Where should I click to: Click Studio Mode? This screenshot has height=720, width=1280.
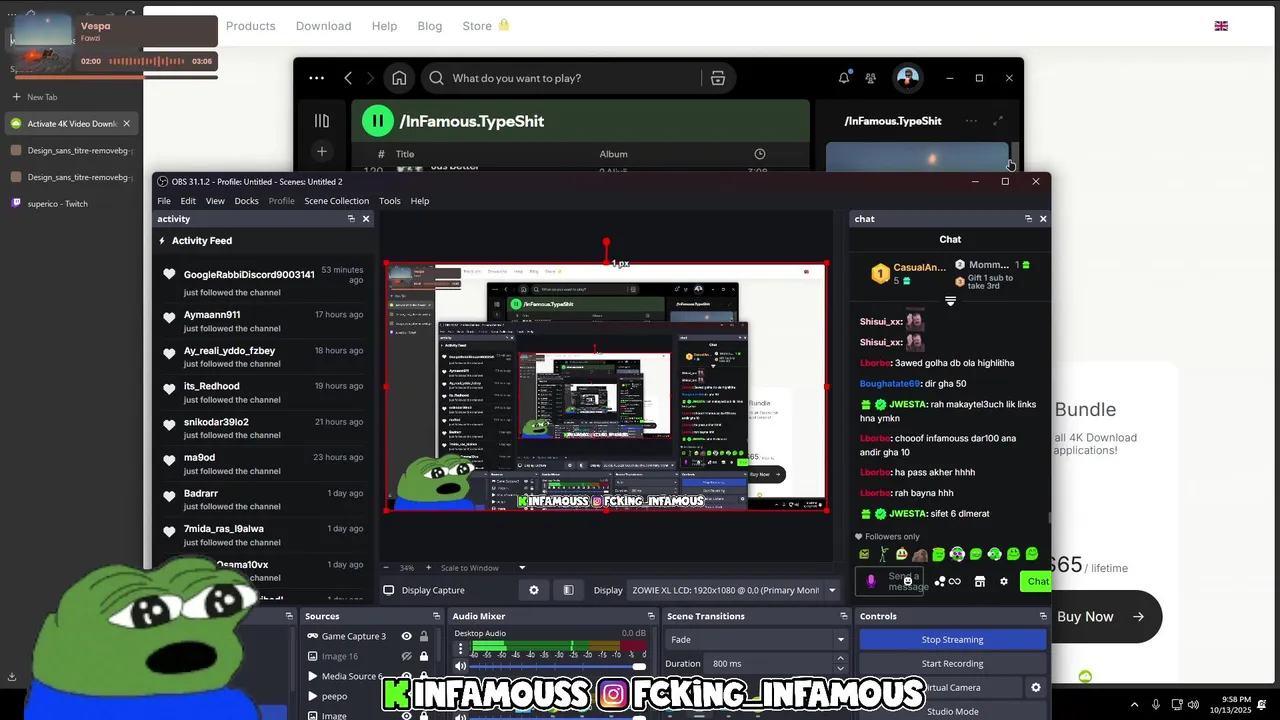point(952,712)
